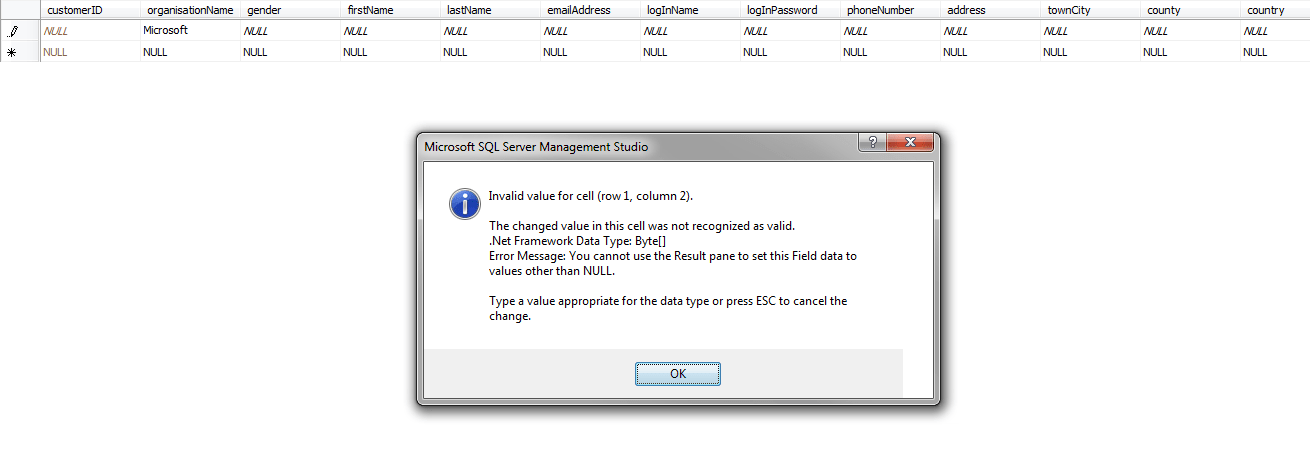
Task: Select the asterisk new row indicator
Action: click(12, 52)
